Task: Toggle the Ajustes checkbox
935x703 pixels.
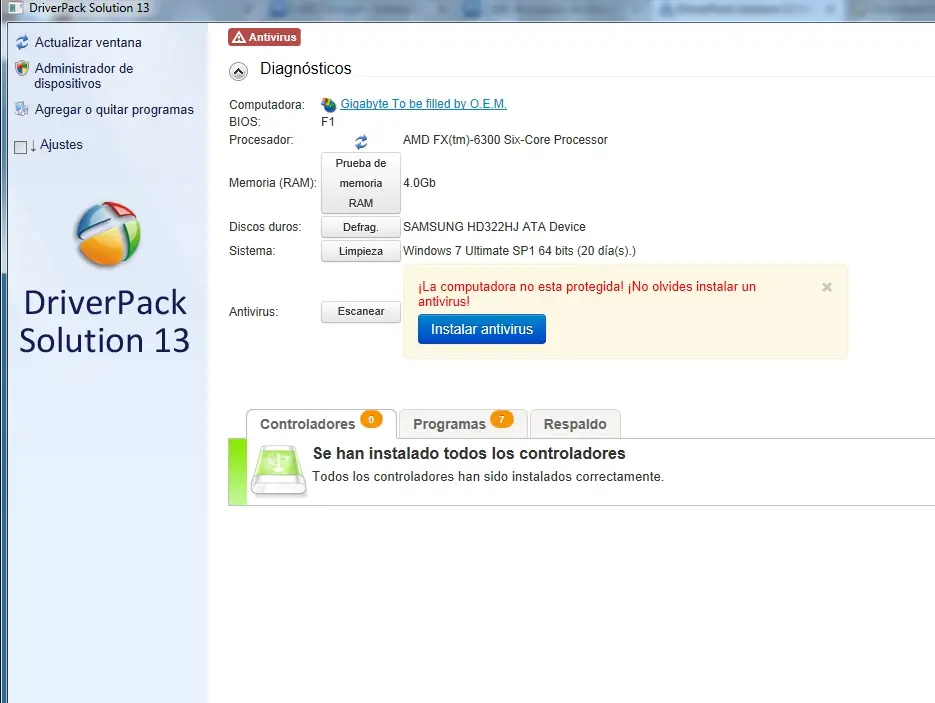Action: [x=20, y=147]
